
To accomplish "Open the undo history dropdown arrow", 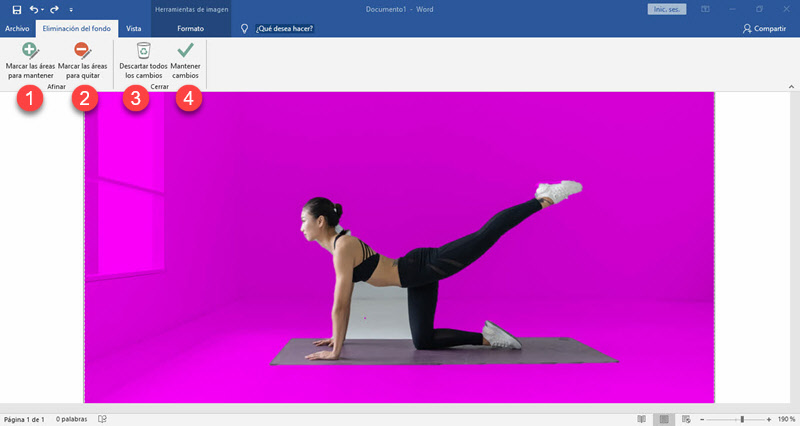I will pos(44,9).
